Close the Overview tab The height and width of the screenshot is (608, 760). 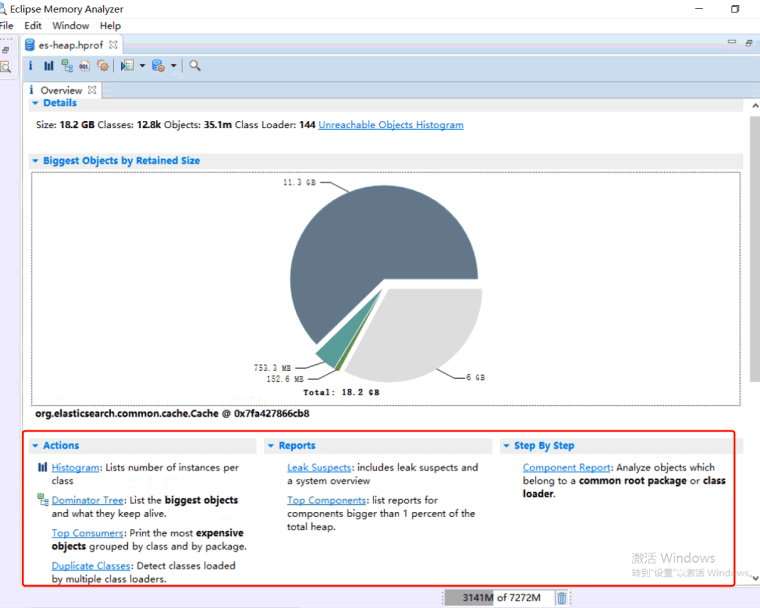[92, 90]
